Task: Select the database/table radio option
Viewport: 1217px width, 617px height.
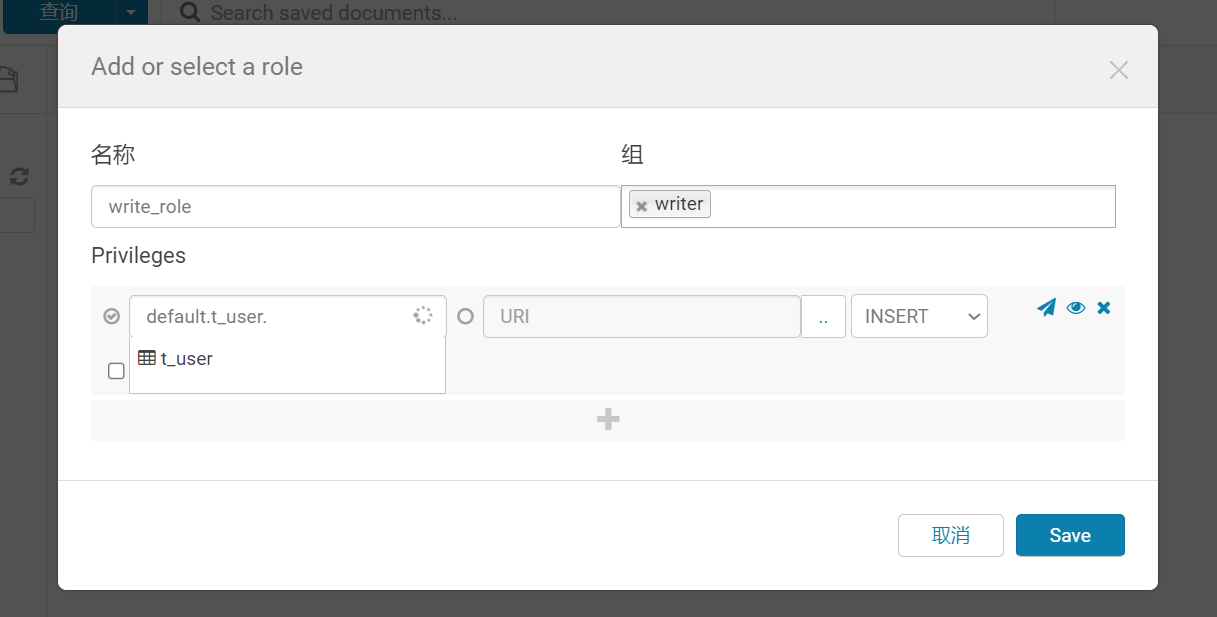Action: tap(112, 316)
